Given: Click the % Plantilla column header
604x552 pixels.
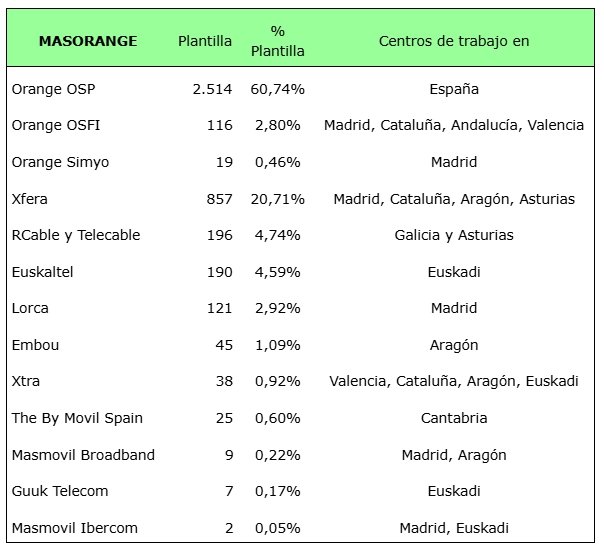Looking at the screenshot, I should coord(278,41).
